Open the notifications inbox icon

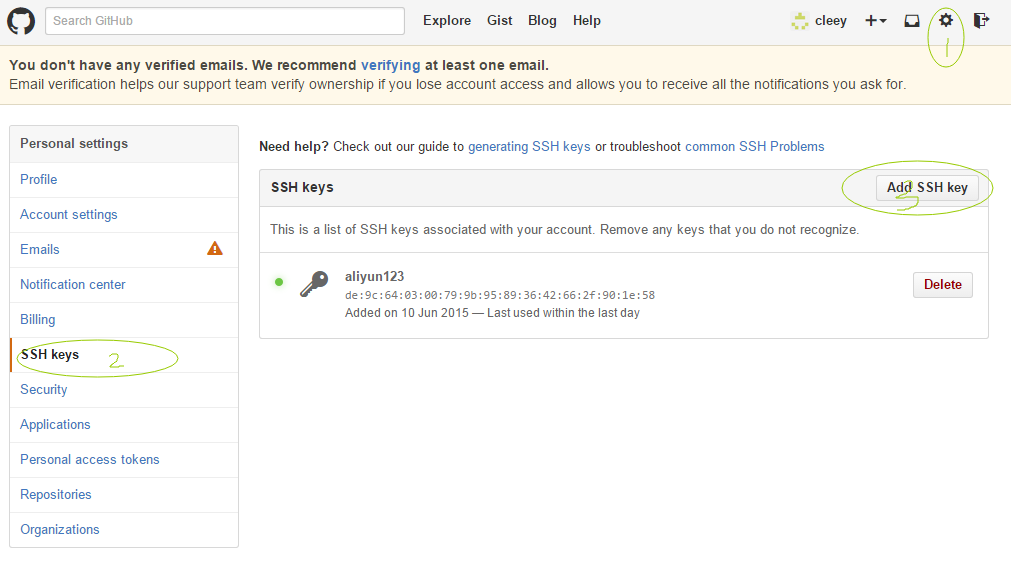coord(912,21)
